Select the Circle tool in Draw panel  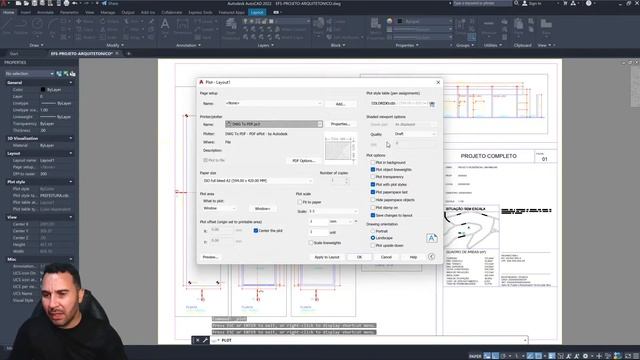tap(38, 26)
